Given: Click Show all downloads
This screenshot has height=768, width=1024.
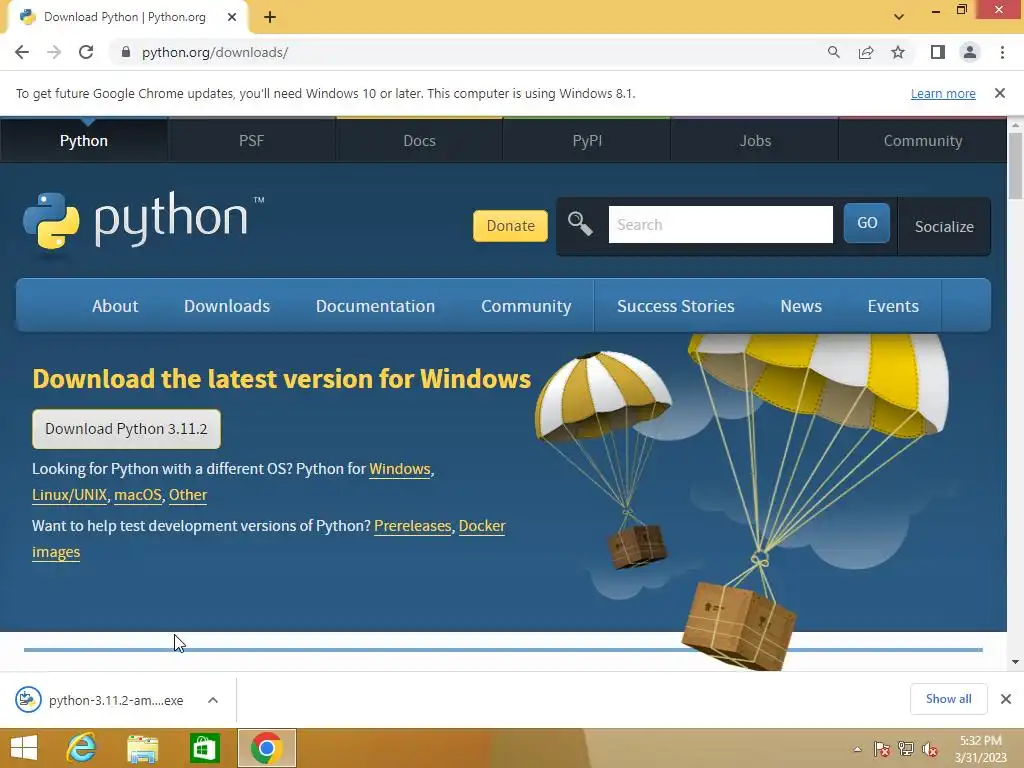Looking at the screenshot, I should 948,699.
